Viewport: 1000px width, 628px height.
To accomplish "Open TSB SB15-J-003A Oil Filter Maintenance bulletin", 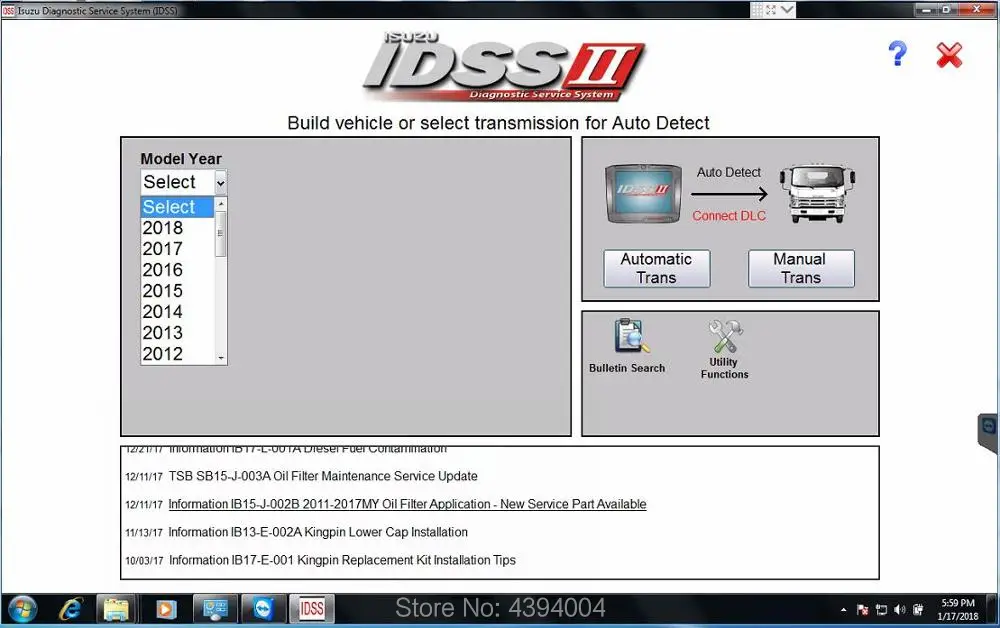I will coord(323,476).
